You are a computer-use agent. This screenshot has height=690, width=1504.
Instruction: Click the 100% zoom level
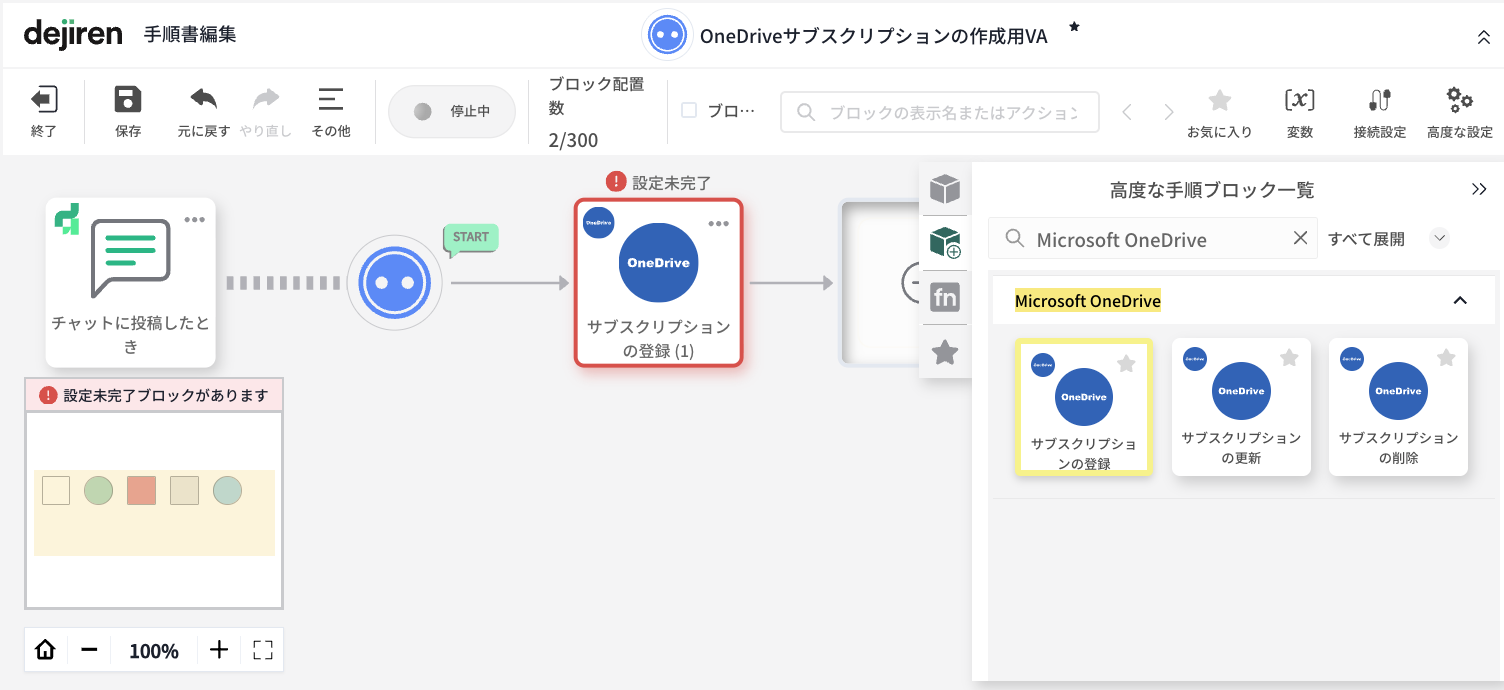pos(154,651)
